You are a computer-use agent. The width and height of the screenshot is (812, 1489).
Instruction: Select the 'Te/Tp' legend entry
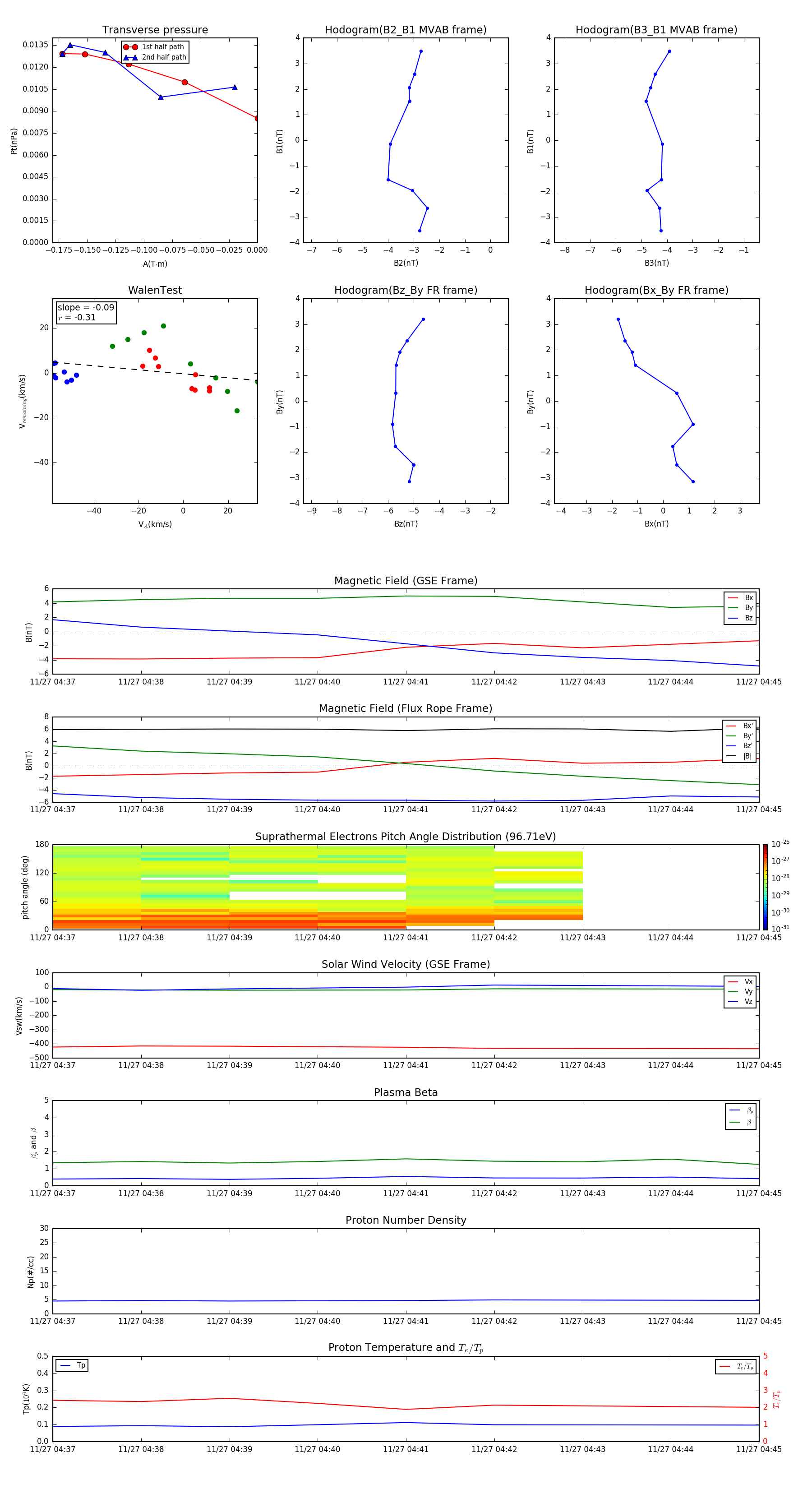pos(736,1366)
